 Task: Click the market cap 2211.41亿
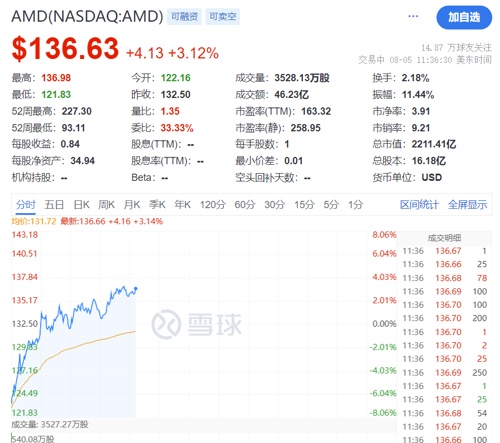pyautogui.click(x=434, y=144)
